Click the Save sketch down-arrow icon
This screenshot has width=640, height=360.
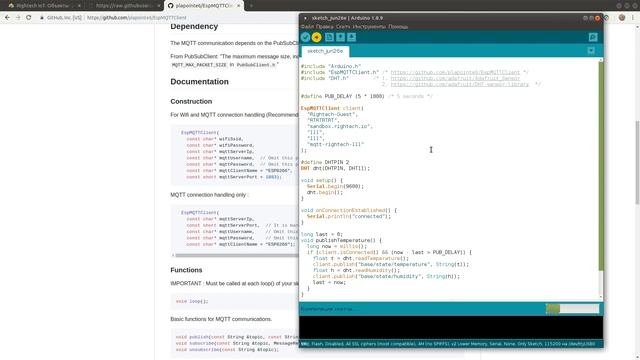(x=351, y=37)
